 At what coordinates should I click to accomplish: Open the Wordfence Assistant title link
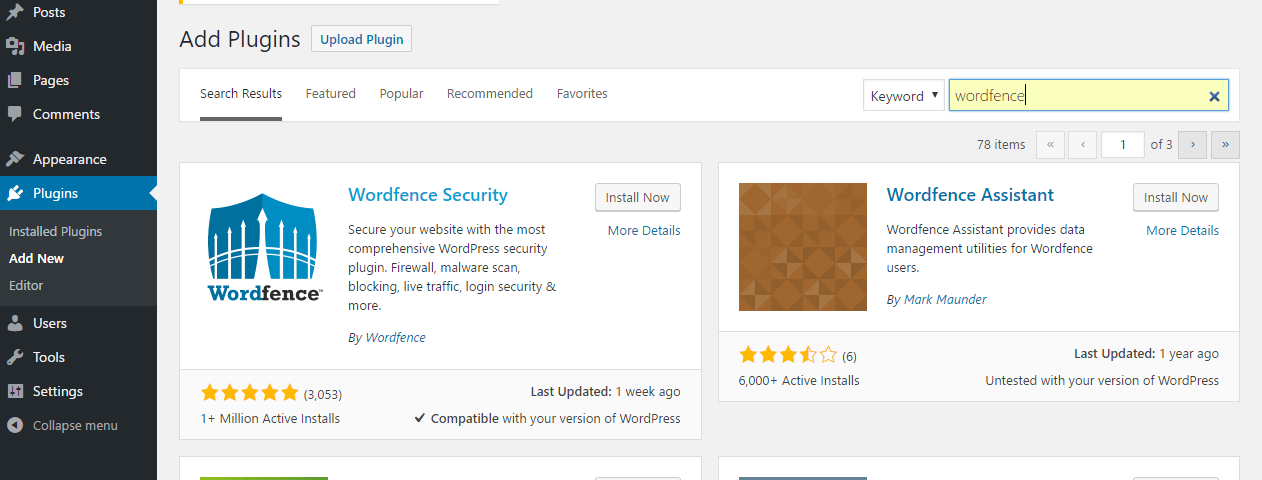tap(970, 195)
